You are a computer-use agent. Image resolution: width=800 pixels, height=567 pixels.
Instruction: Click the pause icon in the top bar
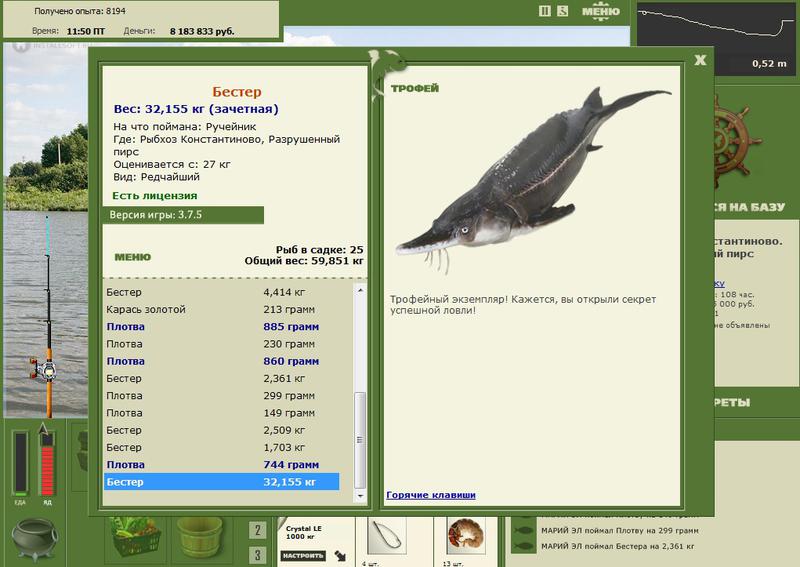tap(544, 11)
